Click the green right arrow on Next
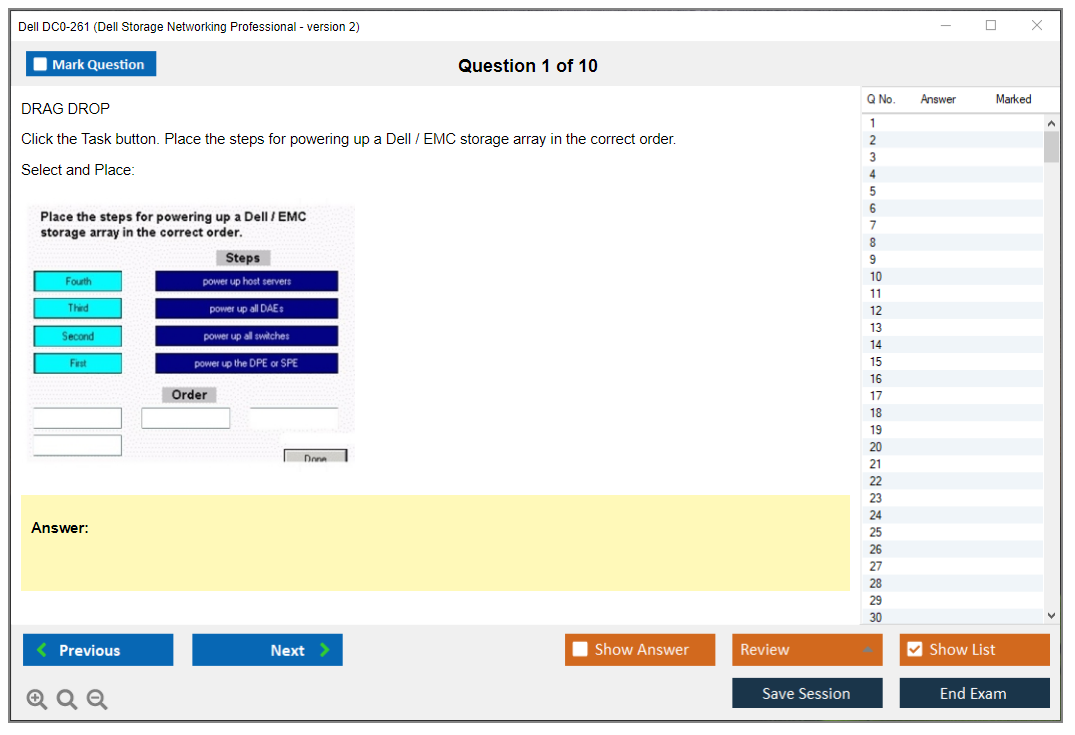The width and height of the screenshot is (1075, 735). (x=324, y=650)
